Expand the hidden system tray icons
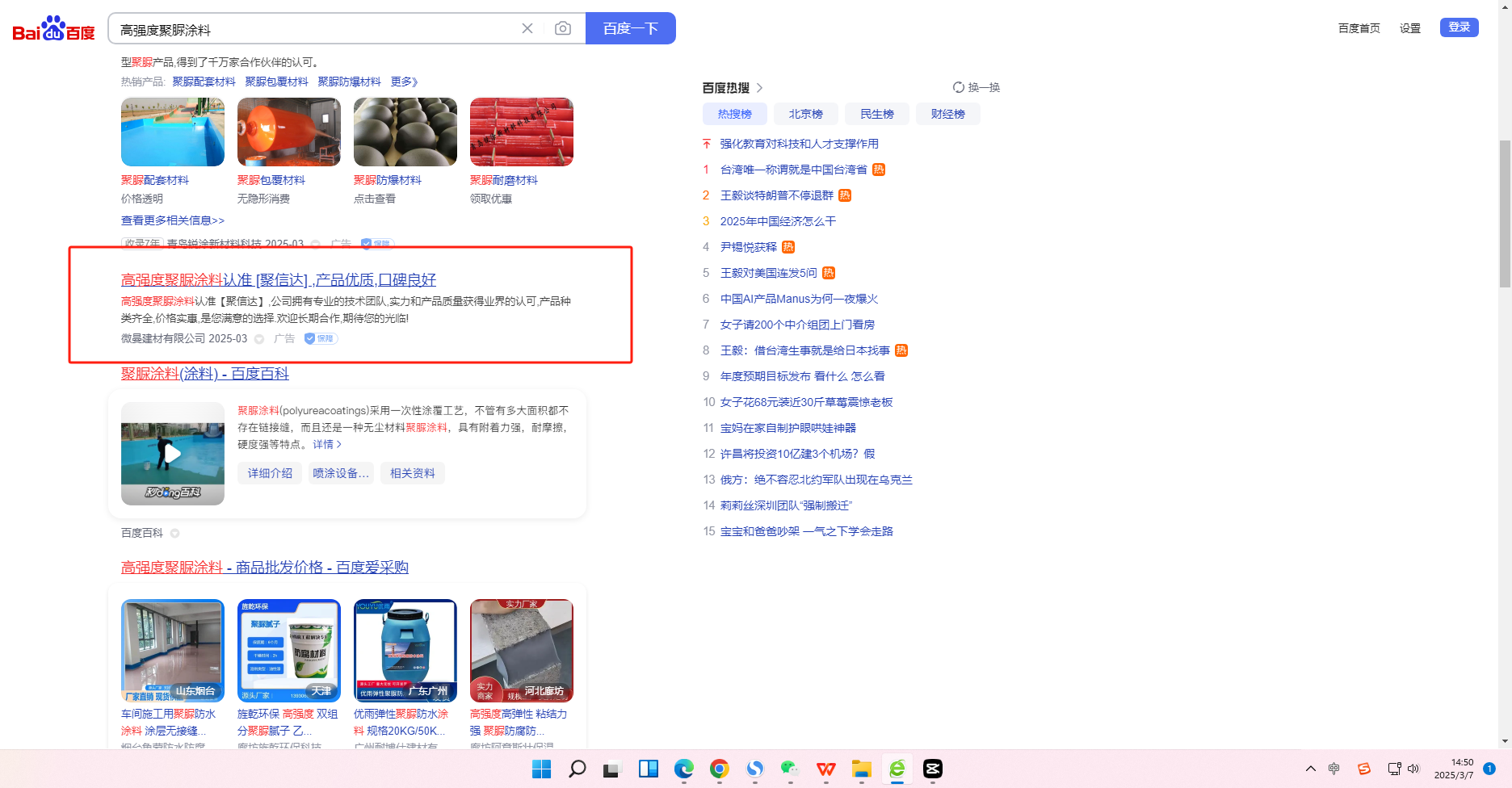 coord(1310,769)
